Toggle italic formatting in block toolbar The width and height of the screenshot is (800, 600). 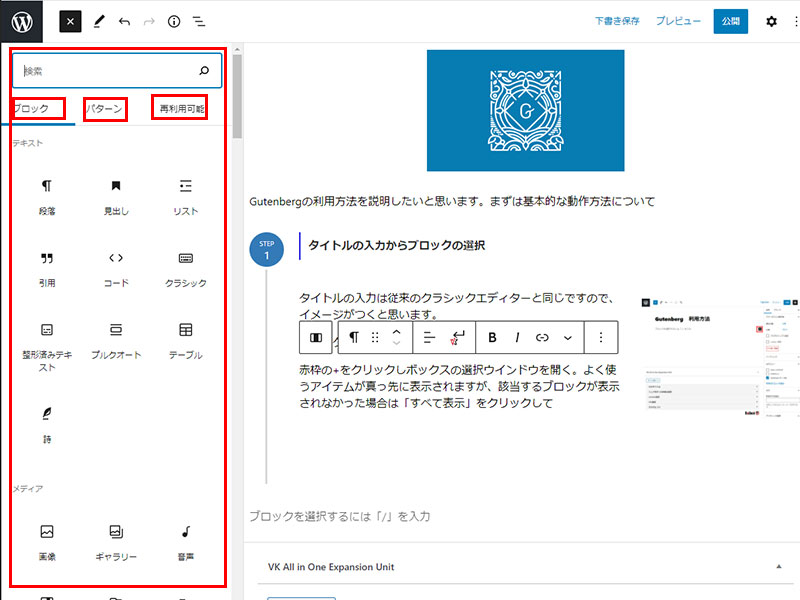(517, 338)
